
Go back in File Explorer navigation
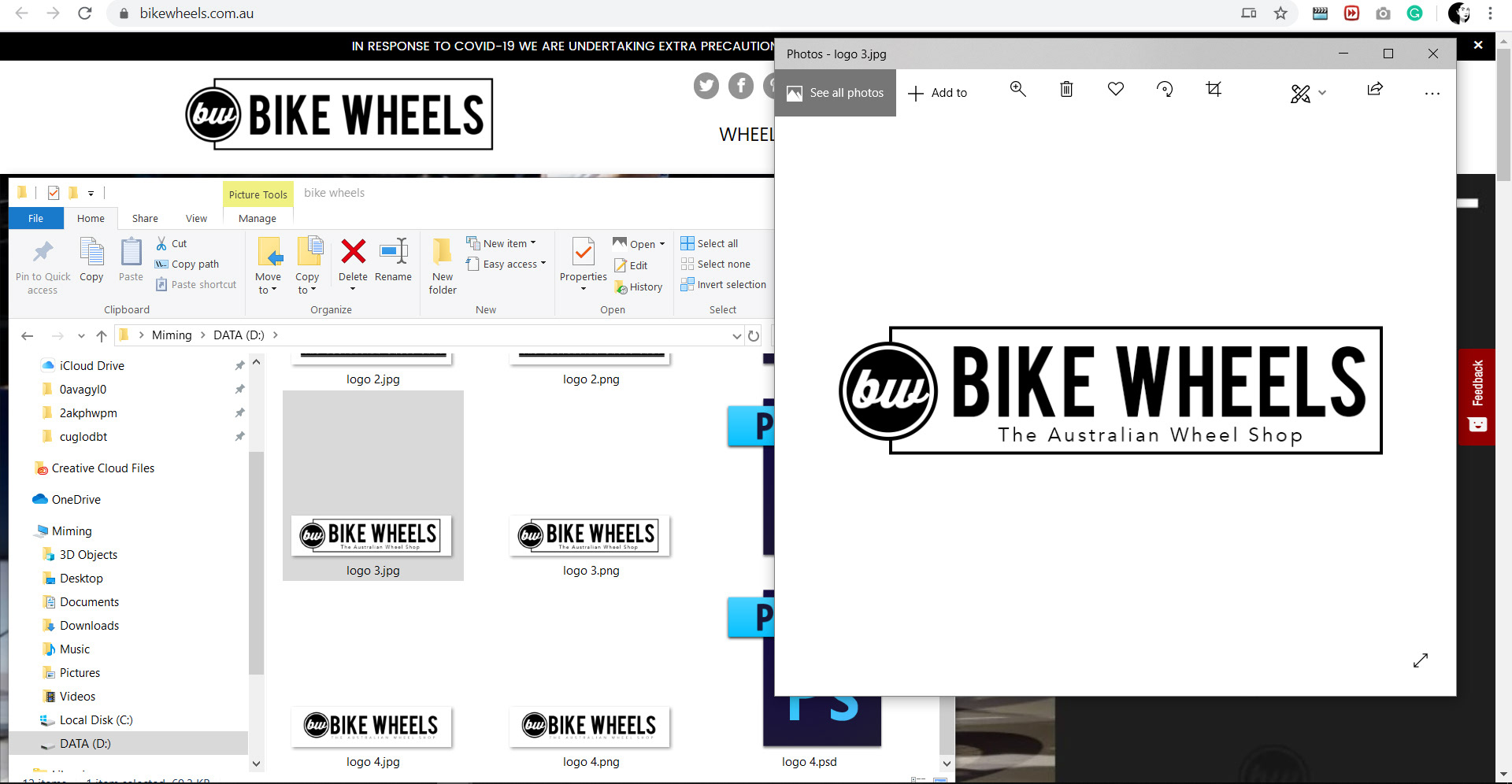28,336
